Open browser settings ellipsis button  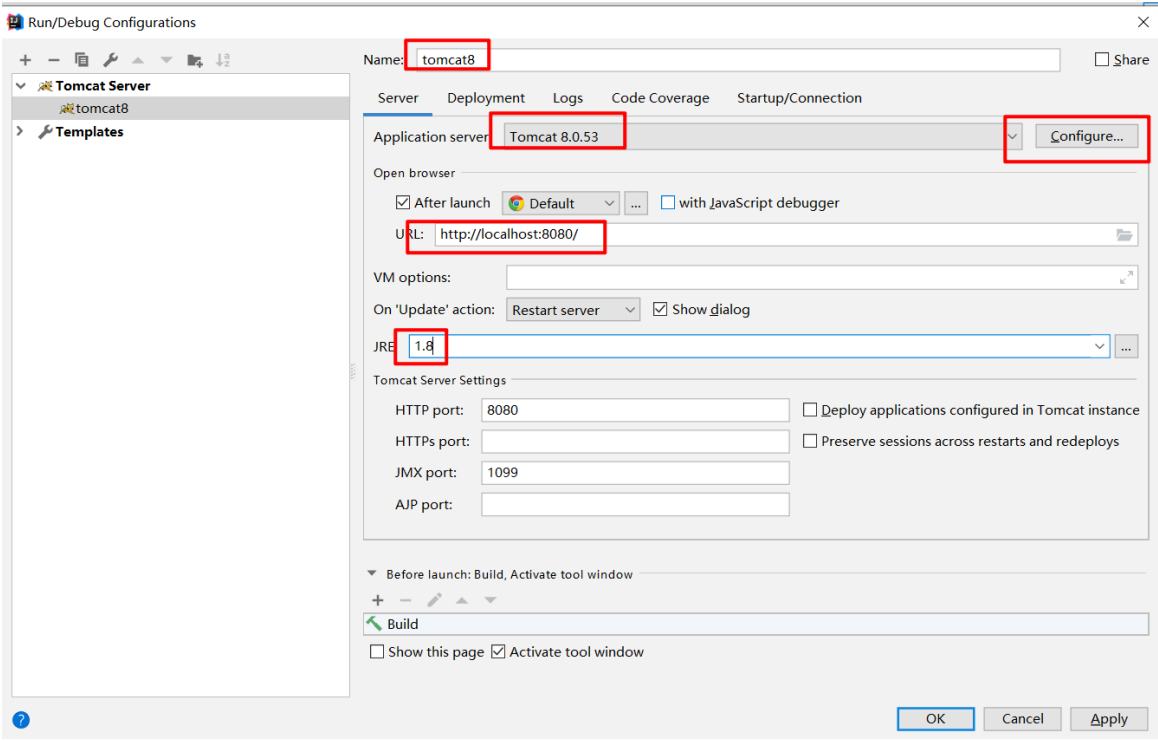(636, 203)
